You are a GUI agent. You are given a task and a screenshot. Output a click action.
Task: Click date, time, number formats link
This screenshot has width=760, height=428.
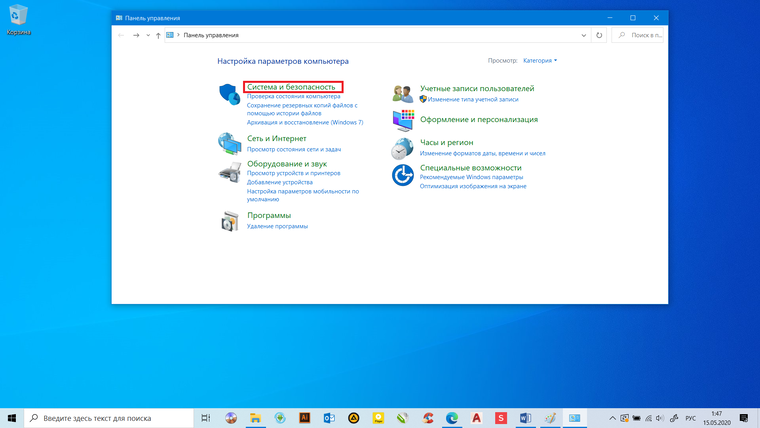point(482,153)
